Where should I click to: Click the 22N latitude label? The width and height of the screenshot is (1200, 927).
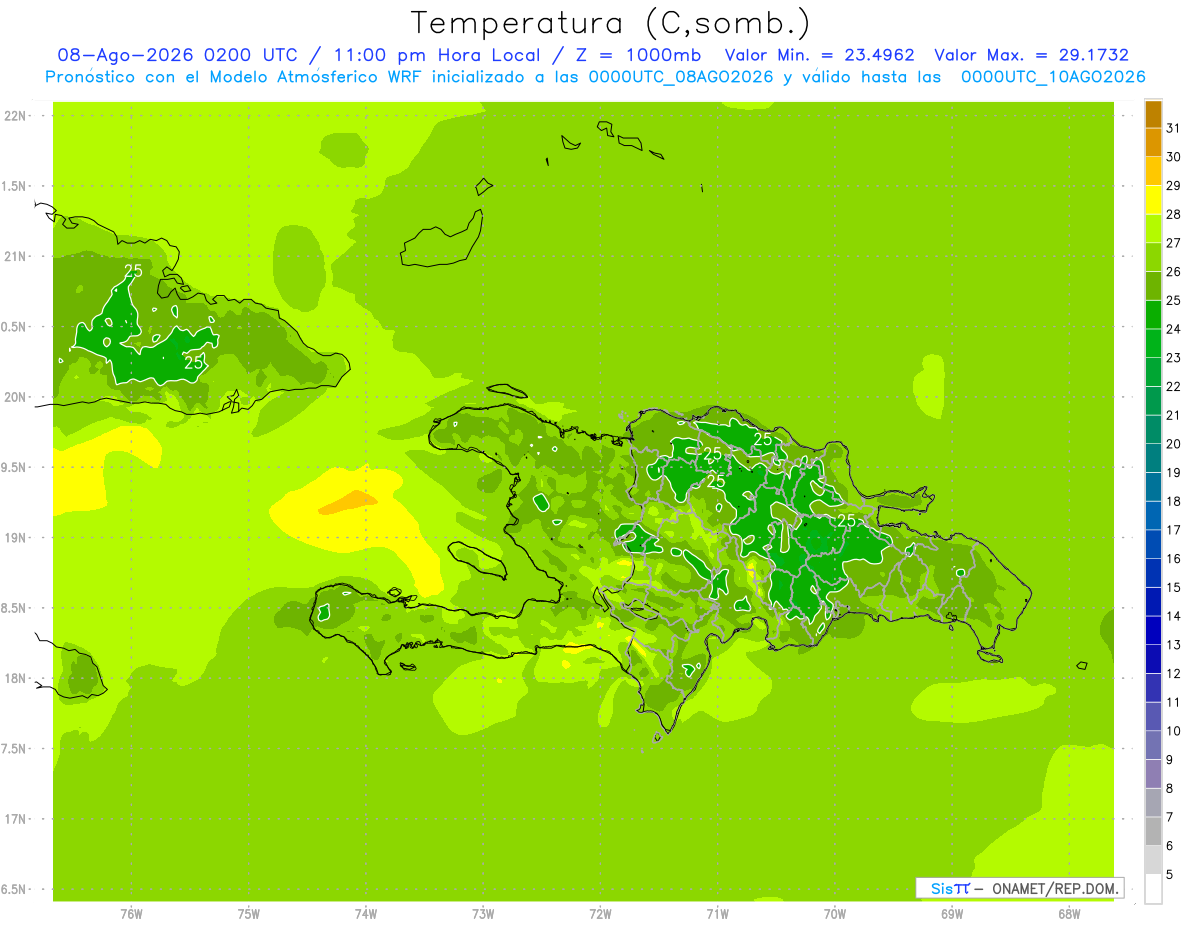pos(15,116)
